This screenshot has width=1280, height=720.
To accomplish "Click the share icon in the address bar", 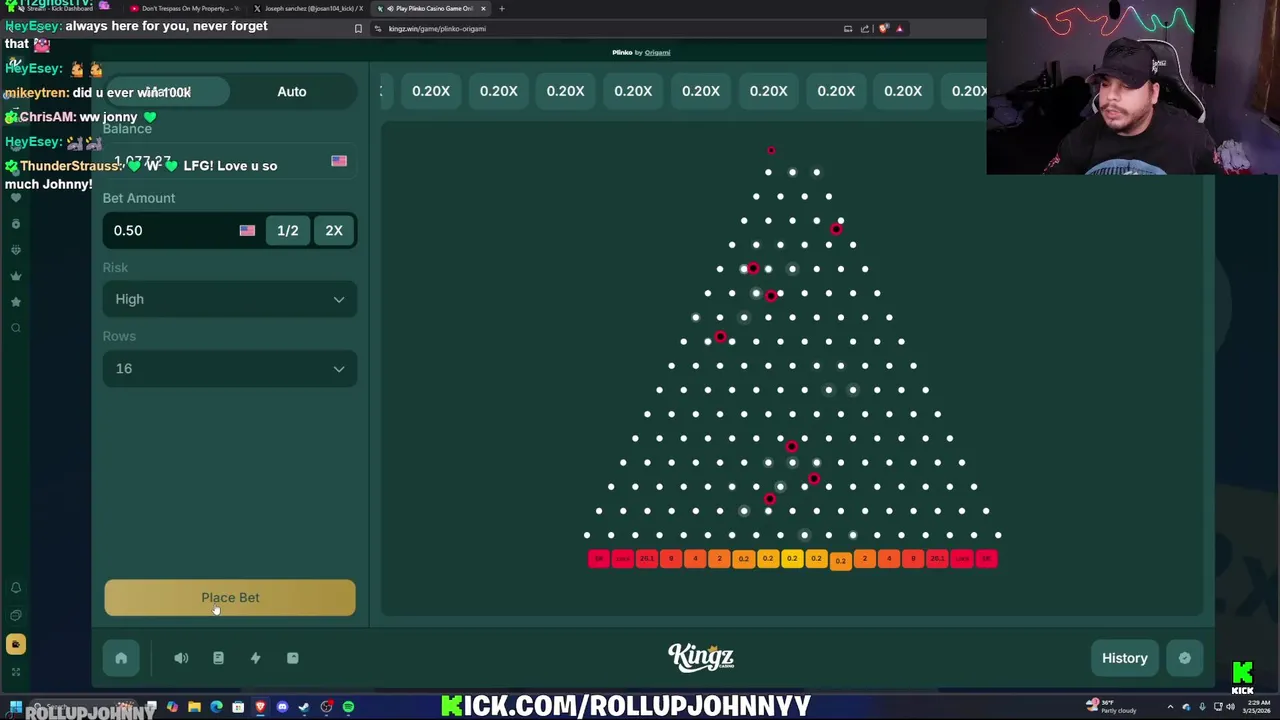I will pyautogui.click(x=865, y=28).
